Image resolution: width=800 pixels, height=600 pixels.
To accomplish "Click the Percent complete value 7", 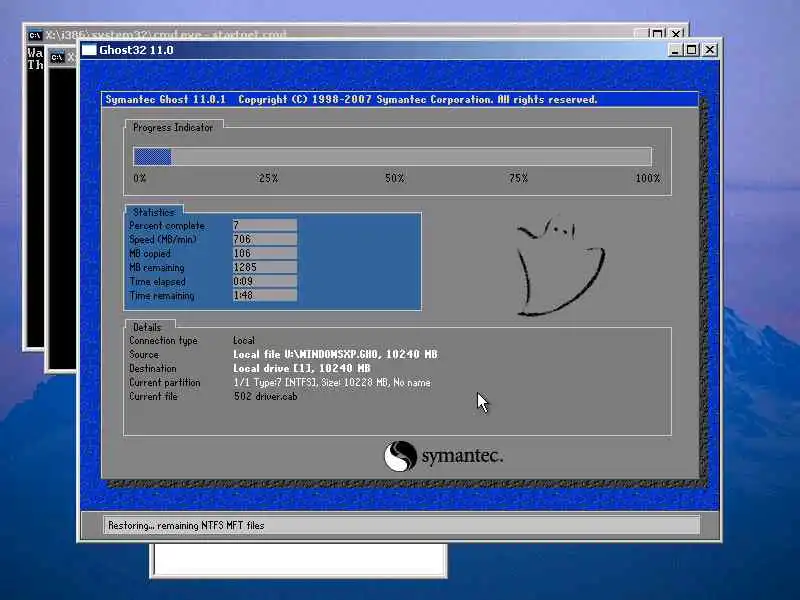I will click(265, 225).
